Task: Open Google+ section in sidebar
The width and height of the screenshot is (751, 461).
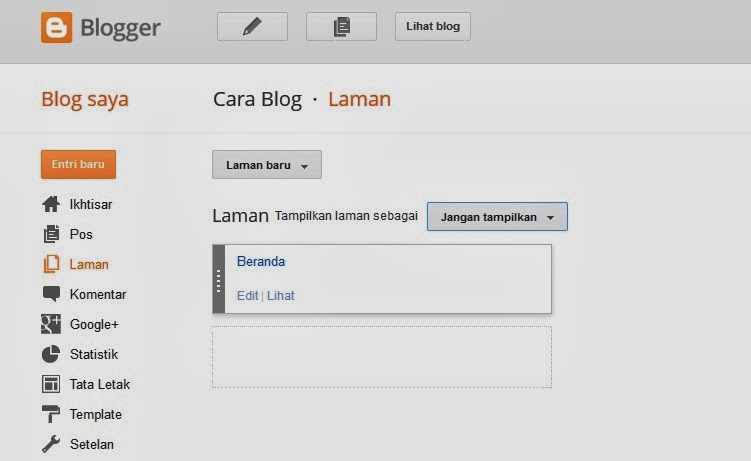Action: coord(94,325)
